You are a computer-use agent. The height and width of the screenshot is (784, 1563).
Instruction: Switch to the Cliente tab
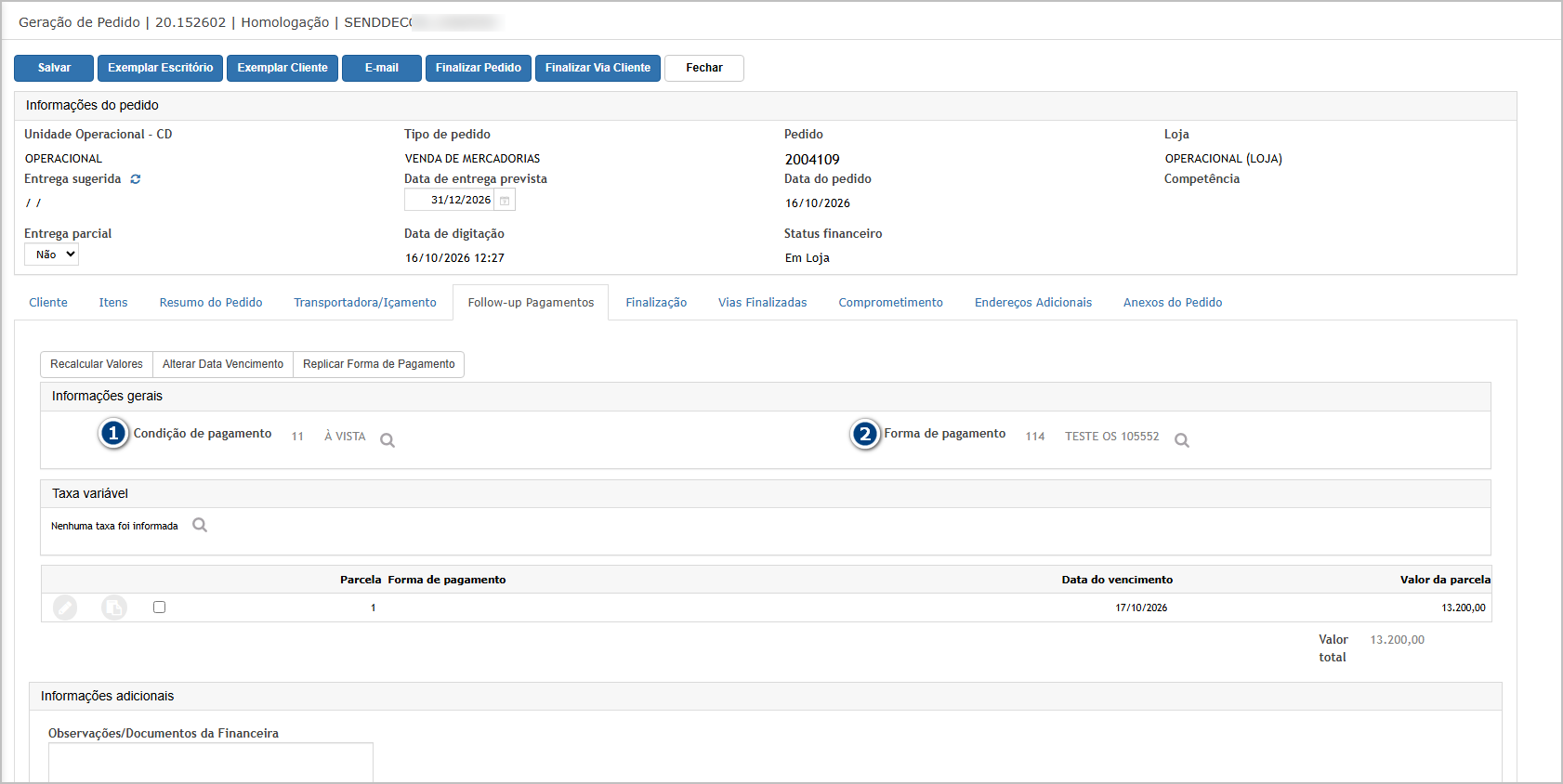tap(48, 303)
